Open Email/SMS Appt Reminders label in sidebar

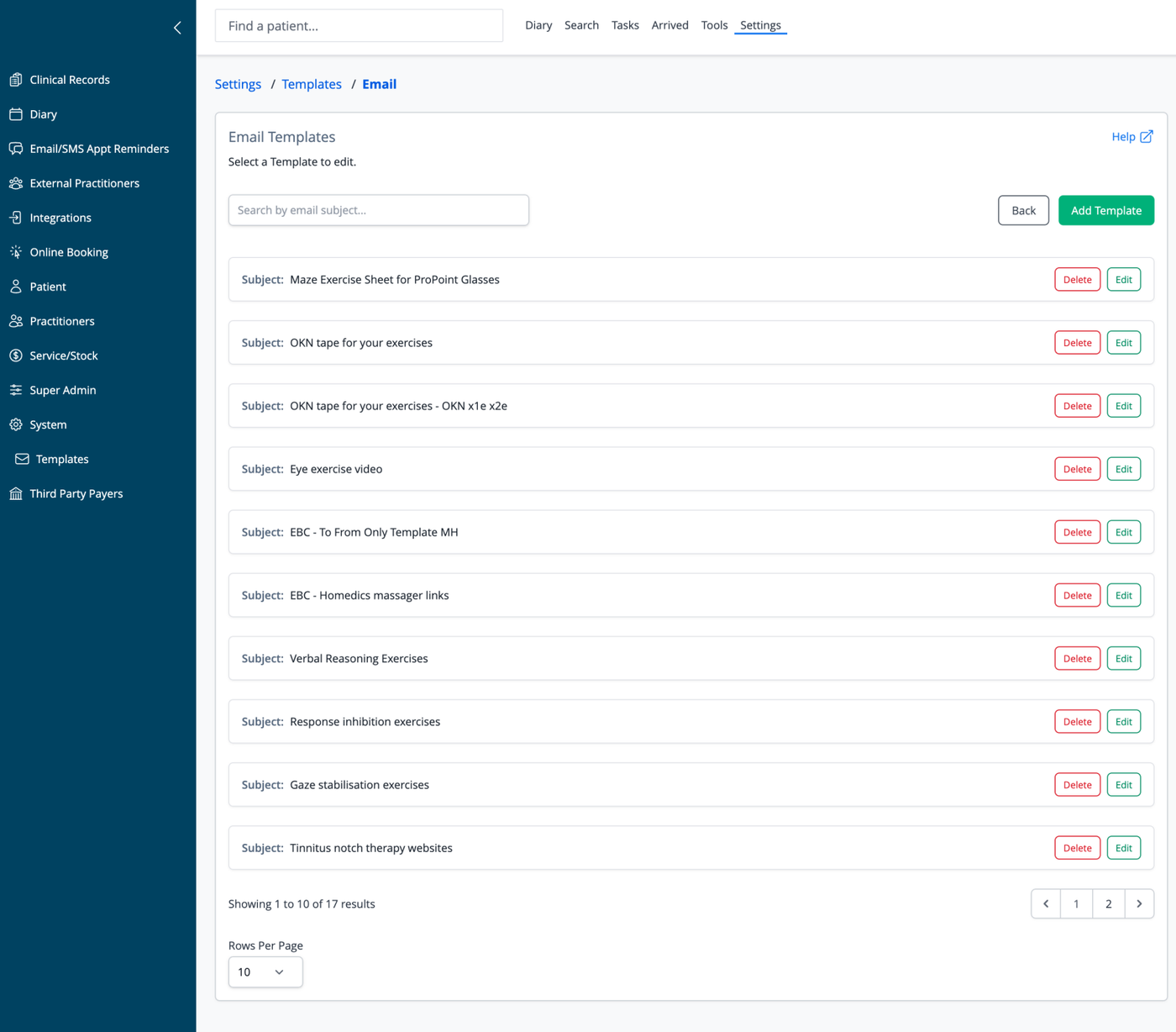pos(99,149)
